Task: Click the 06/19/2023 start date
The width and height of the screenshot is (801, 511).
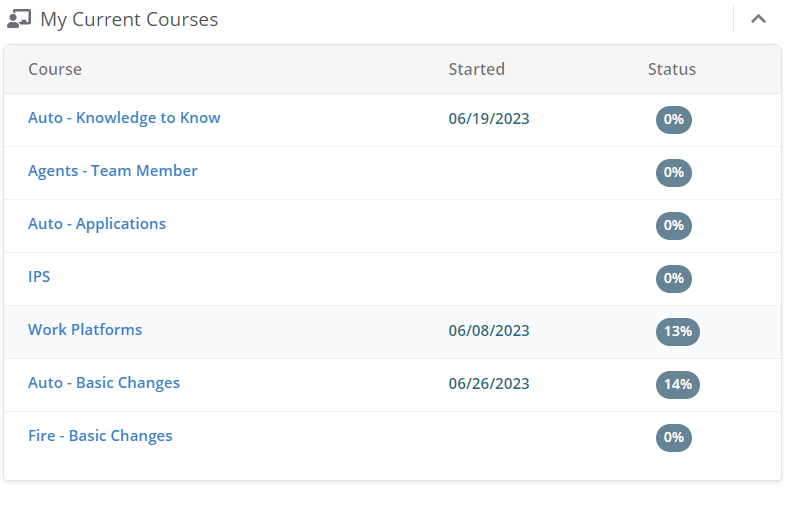Action: pyautogui.click(x=489, y=119)
